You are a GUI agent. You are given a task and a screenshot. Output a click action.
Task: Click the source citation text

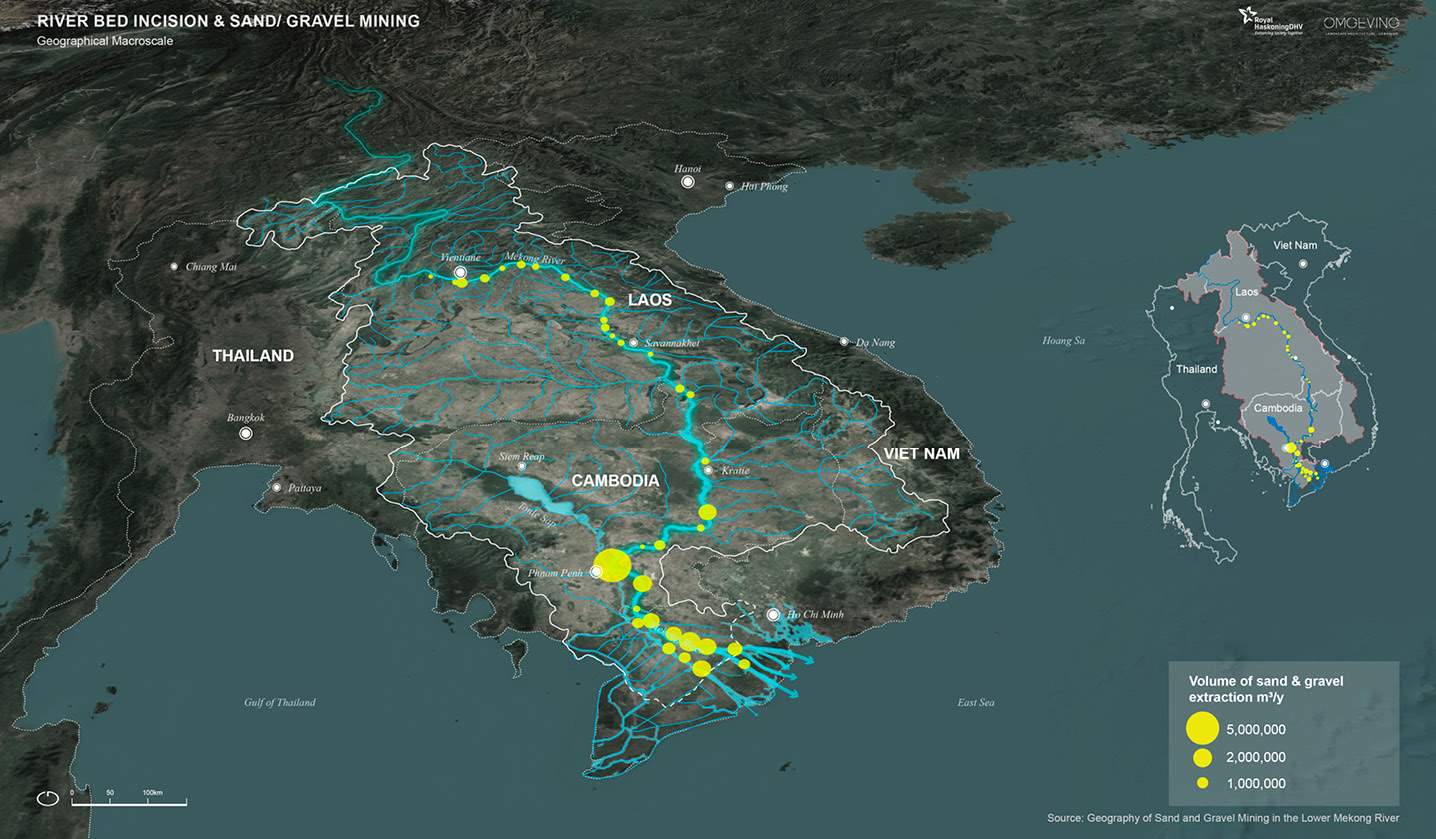pos(1222,818)
